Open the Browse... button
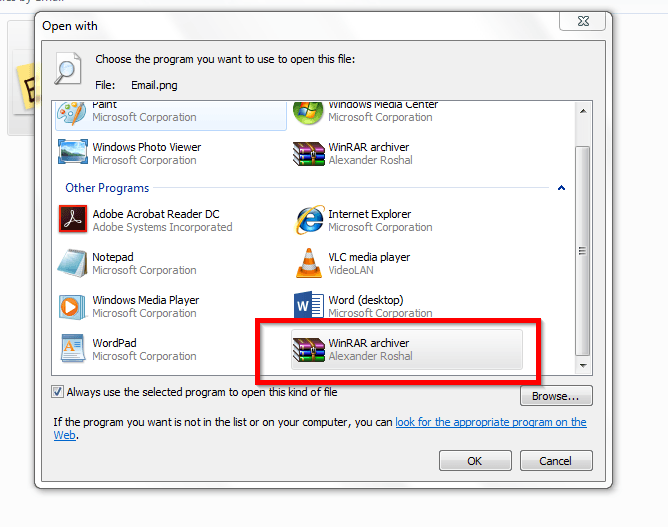Viewport: 668px width, 527px height. (x=556, y=396)
